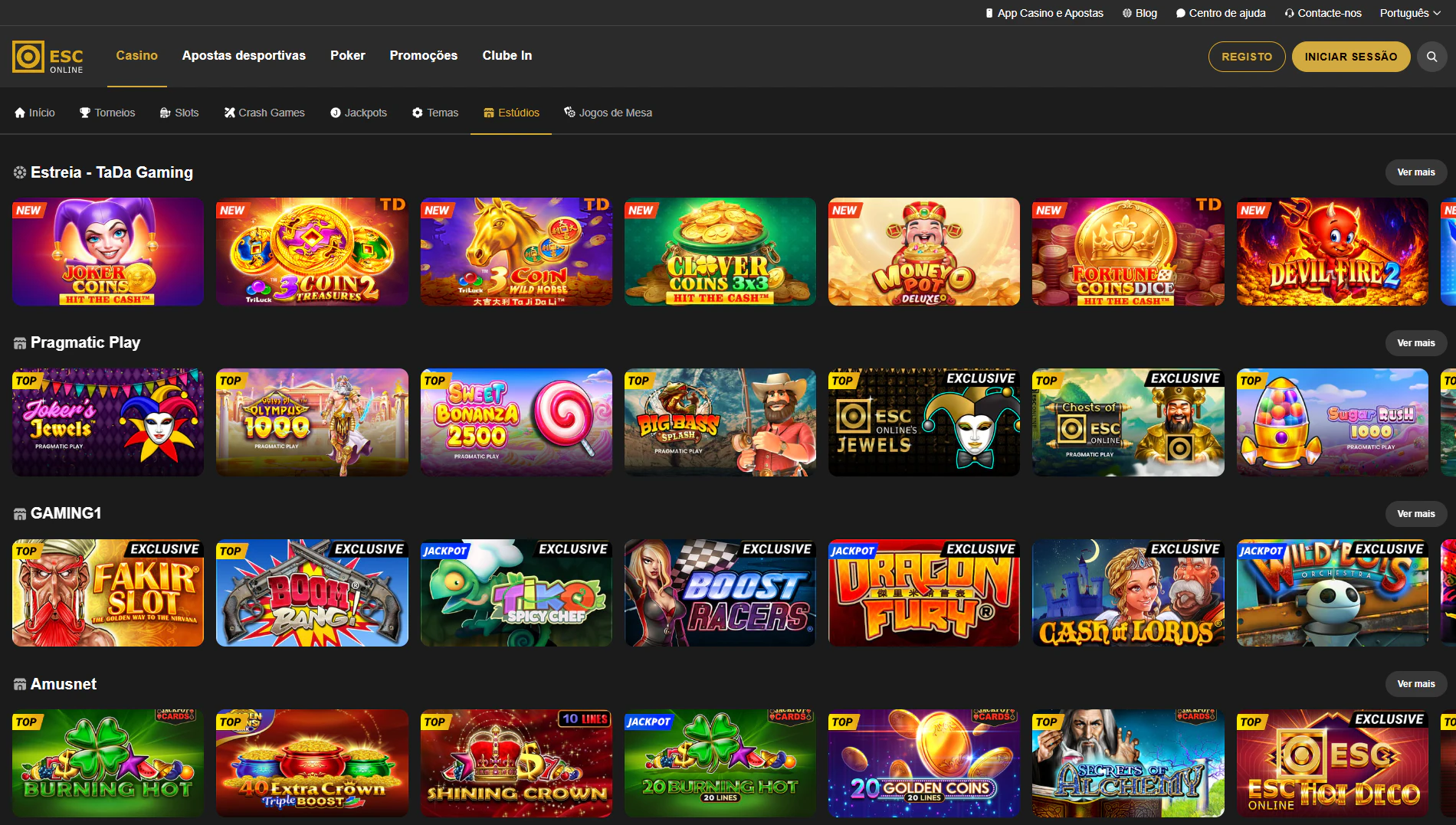This screenshot has height=825, width=1456.
Task: Open the 40 Extra Crown game
Action: pos(312,763)
